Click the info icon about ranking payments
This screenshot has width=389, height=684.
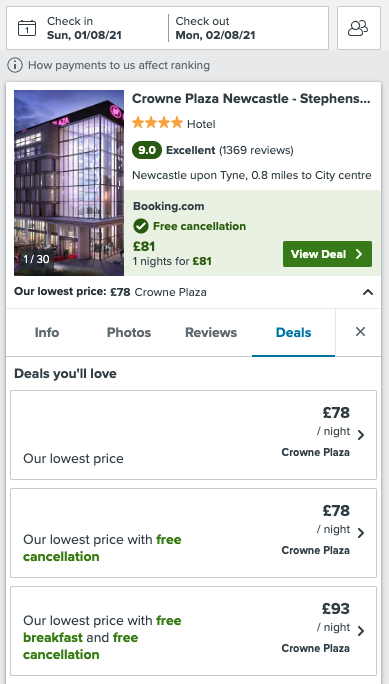pyautogui.click(x=15, y=65)
